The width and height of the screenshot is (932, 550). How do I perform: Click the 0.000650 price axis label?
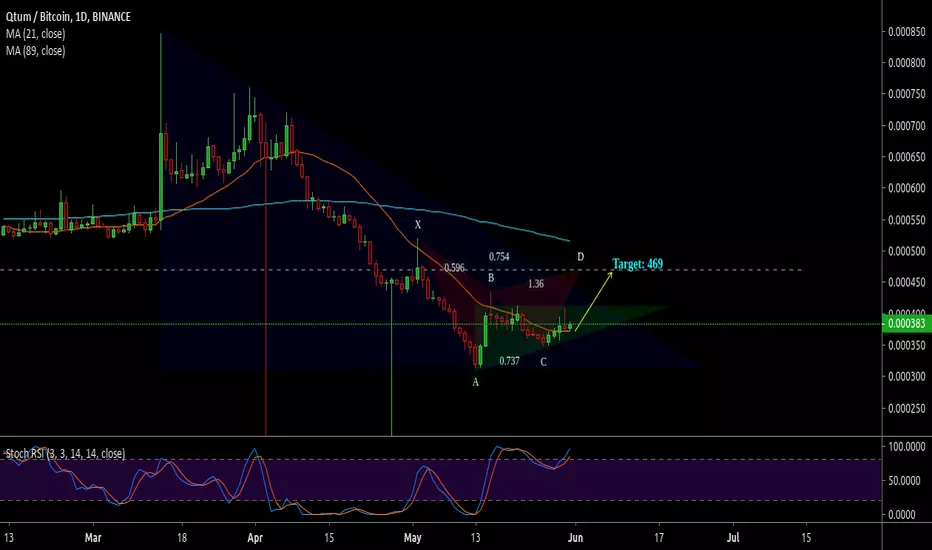click(x=907, y=157)
